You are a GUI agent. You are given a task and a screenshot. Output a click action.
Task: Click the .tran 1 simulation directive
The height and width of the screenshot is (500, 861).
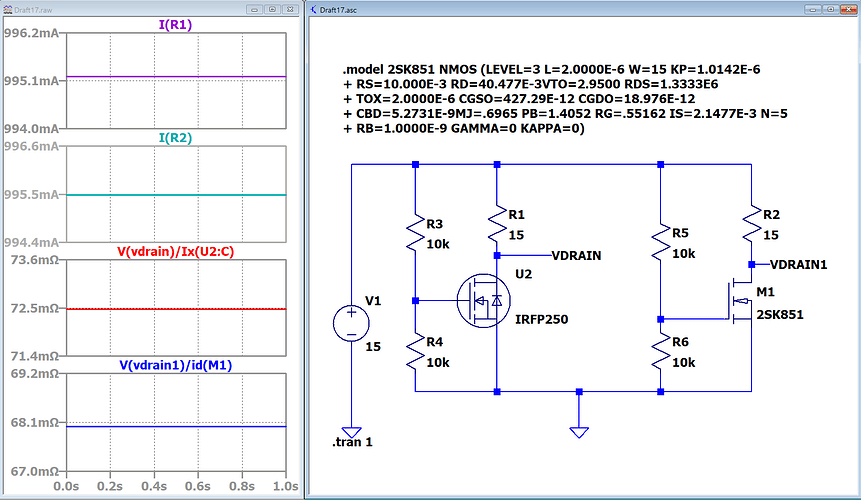click(353, 443)
